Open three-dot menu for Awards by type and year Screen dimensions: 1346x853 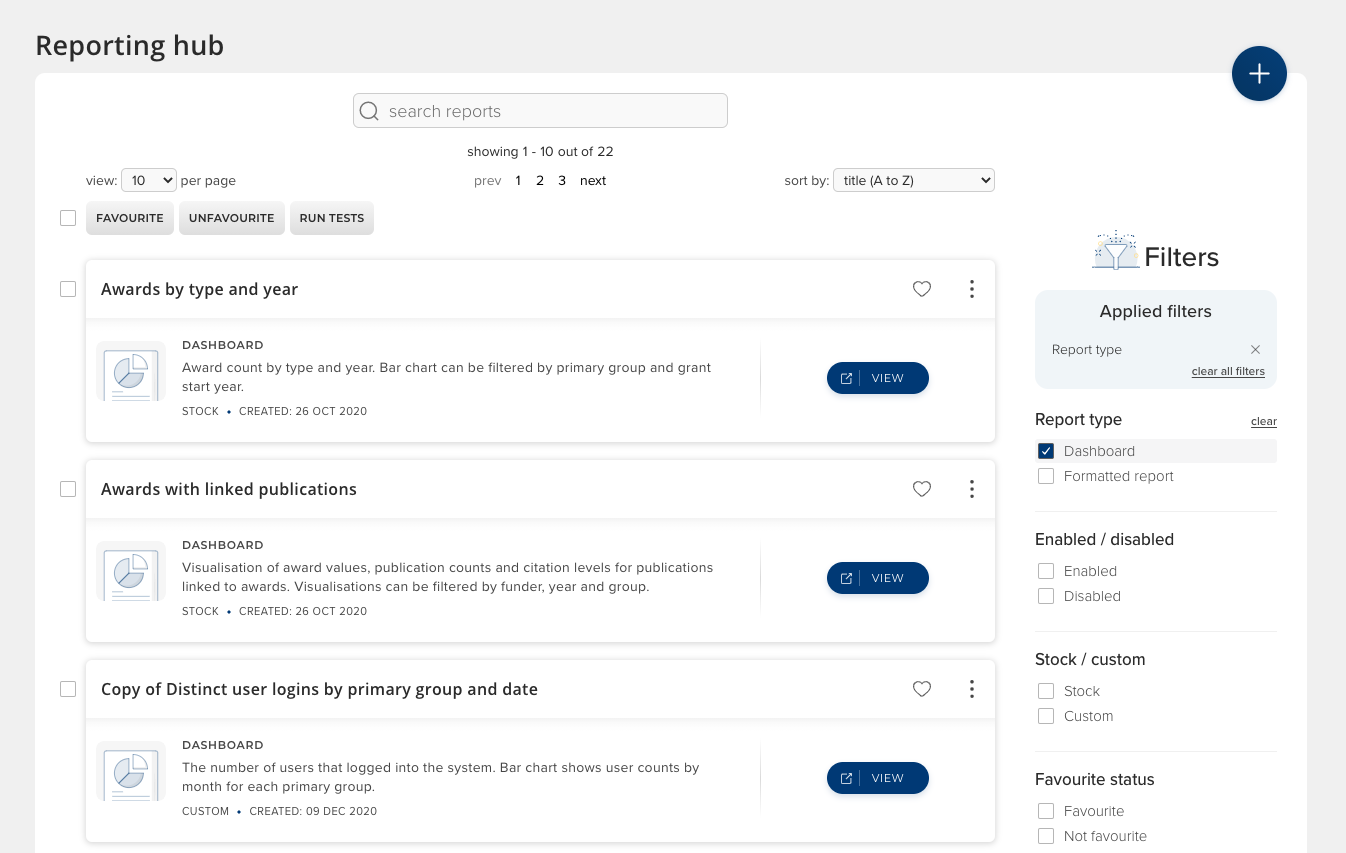click(971, 289)
